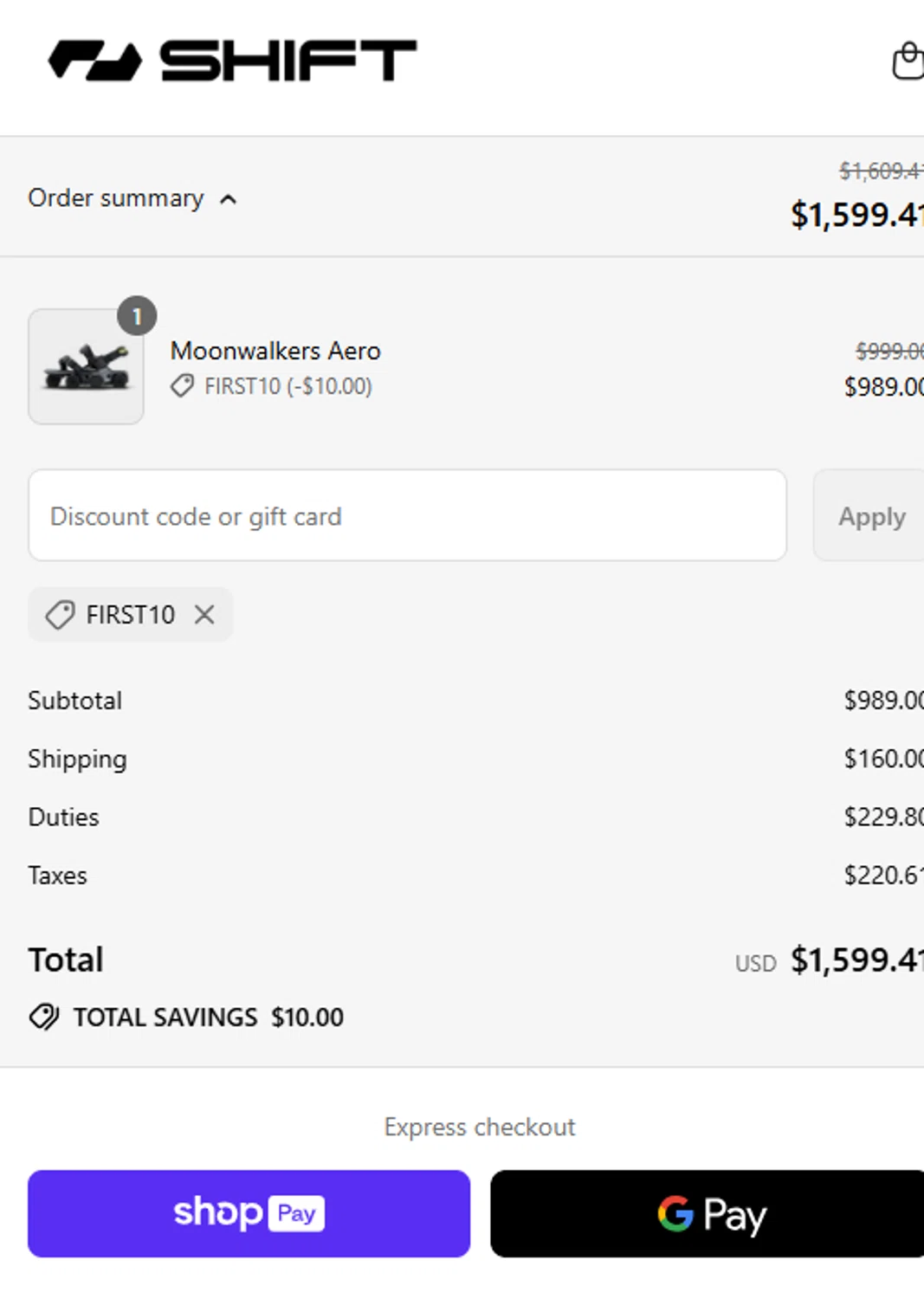Click the Subtotal label
The width and height of the screenshot is (924, 1299).
[x=74, y=701]
